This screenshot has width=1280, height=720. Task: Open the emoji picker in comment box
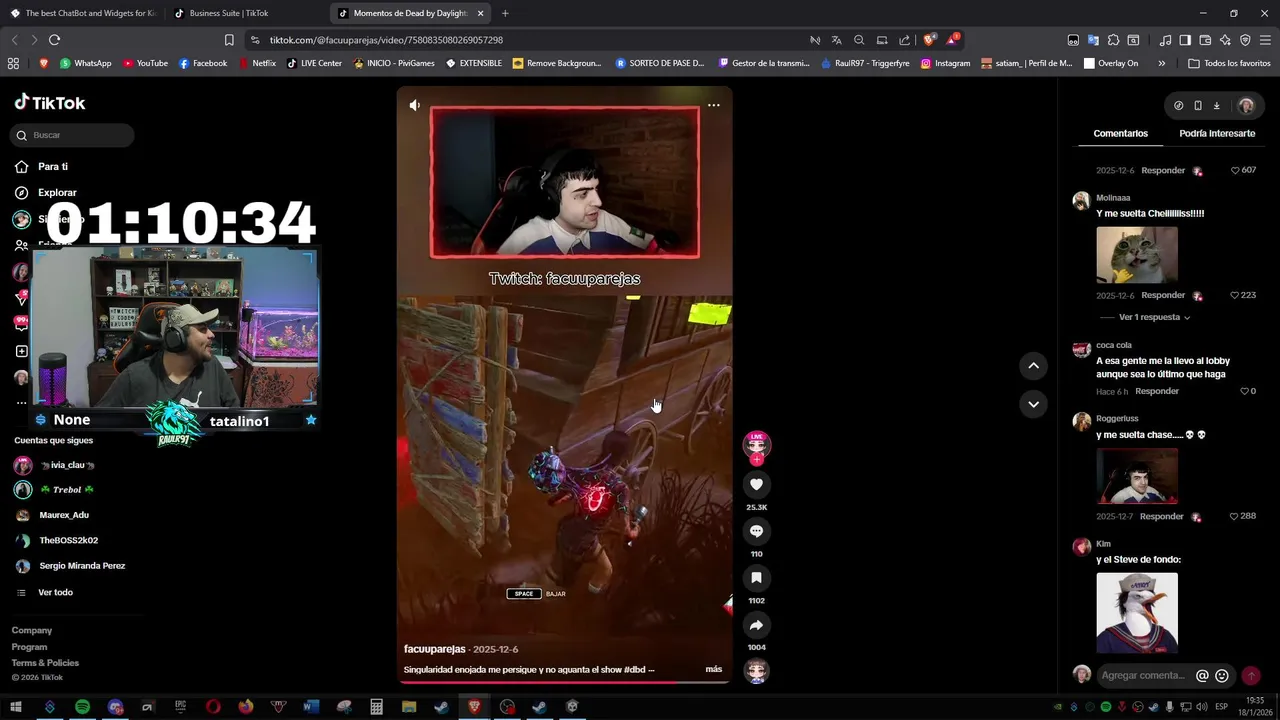(x=1221, y=676)
